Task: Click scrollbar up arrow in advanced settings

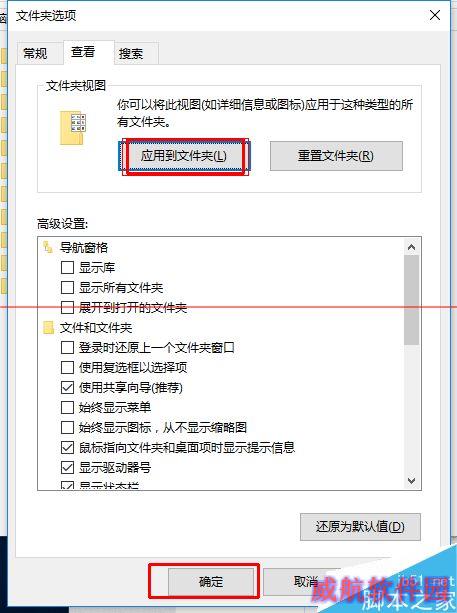Action: 411,247
